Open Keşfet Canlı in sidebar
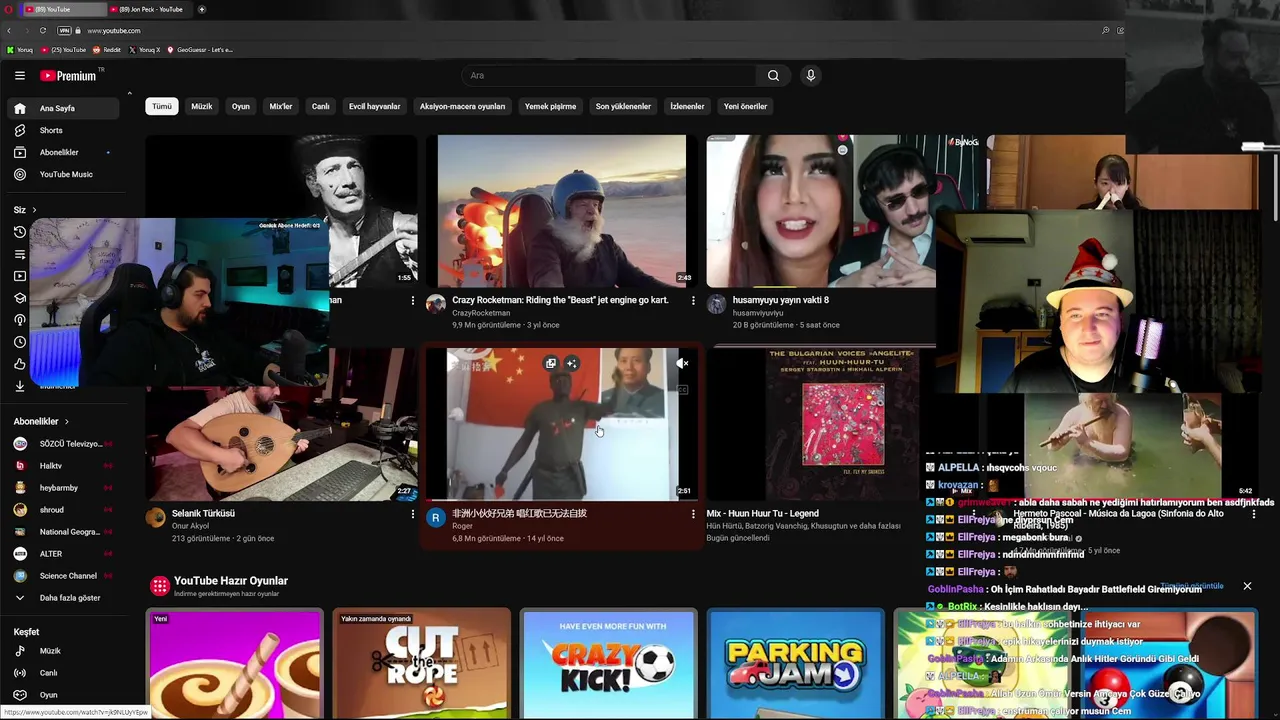This screenshot has height=720, width=1280. [62, 673]
